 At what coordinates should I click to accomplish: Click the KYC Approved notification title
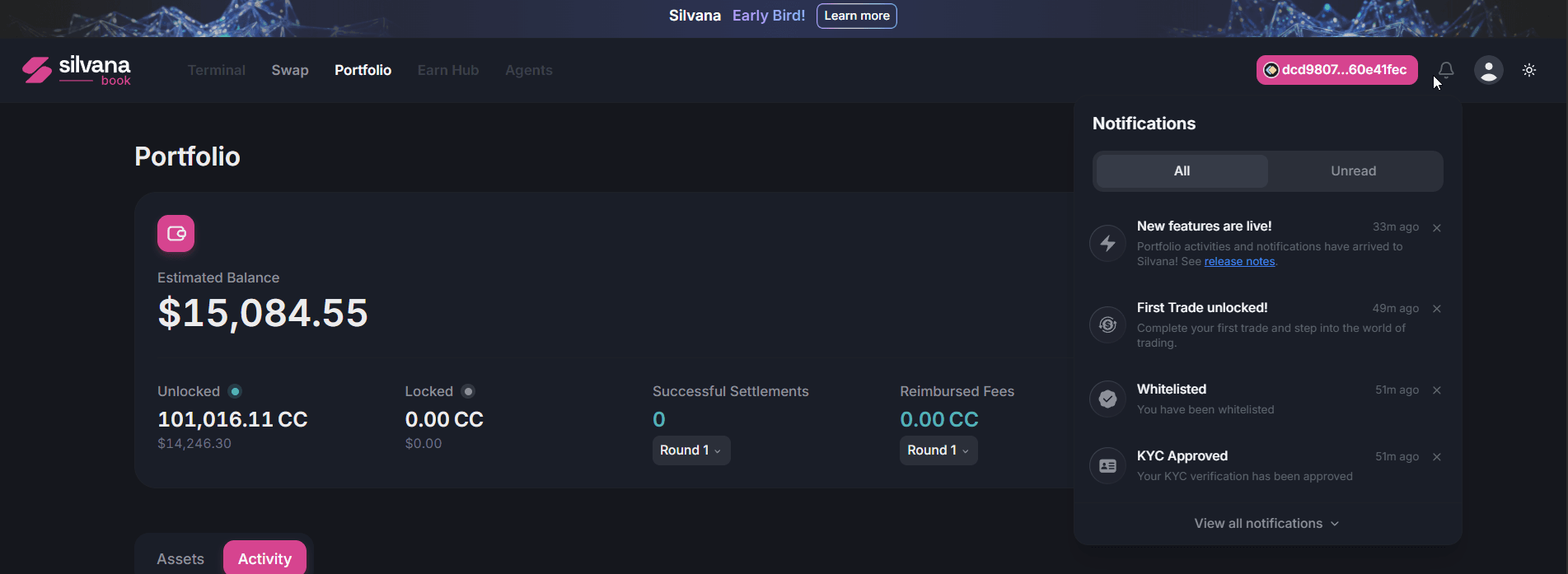(x=1182, y=456)
